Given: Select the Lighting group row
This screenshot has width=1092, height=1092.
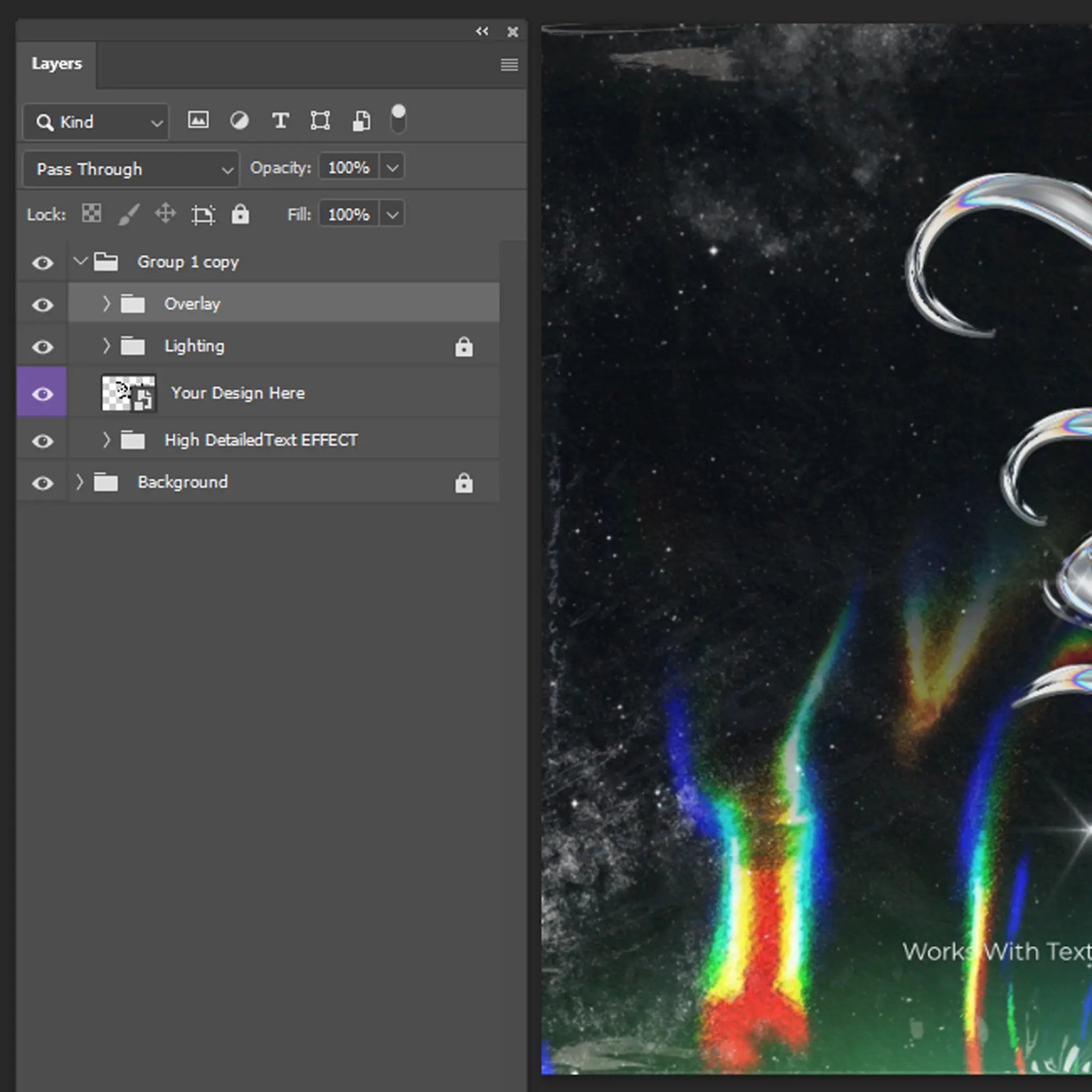Looking at the screenshot, I should tap(284, 345).
